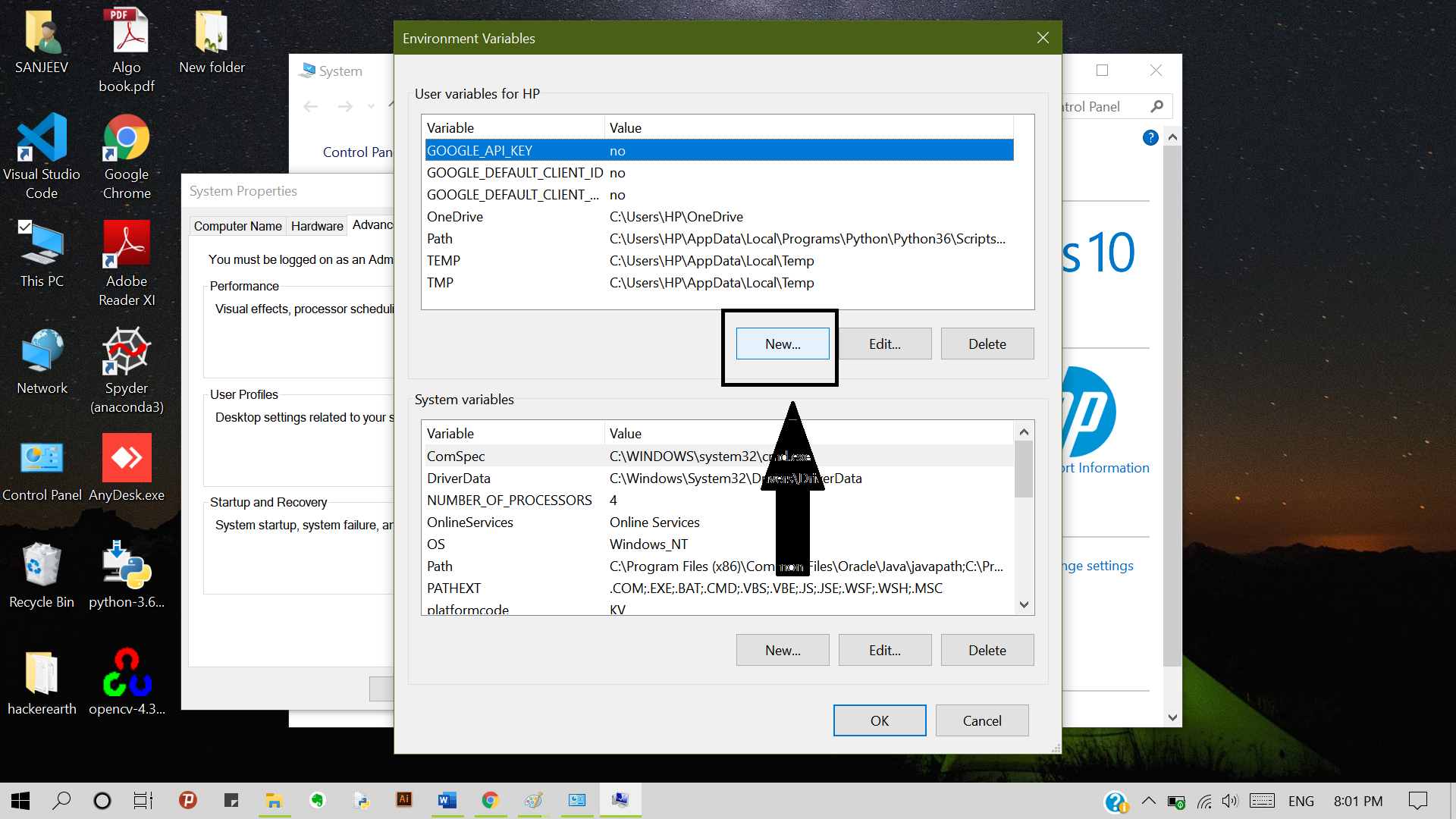Click New under User variables

pos(782,344)
